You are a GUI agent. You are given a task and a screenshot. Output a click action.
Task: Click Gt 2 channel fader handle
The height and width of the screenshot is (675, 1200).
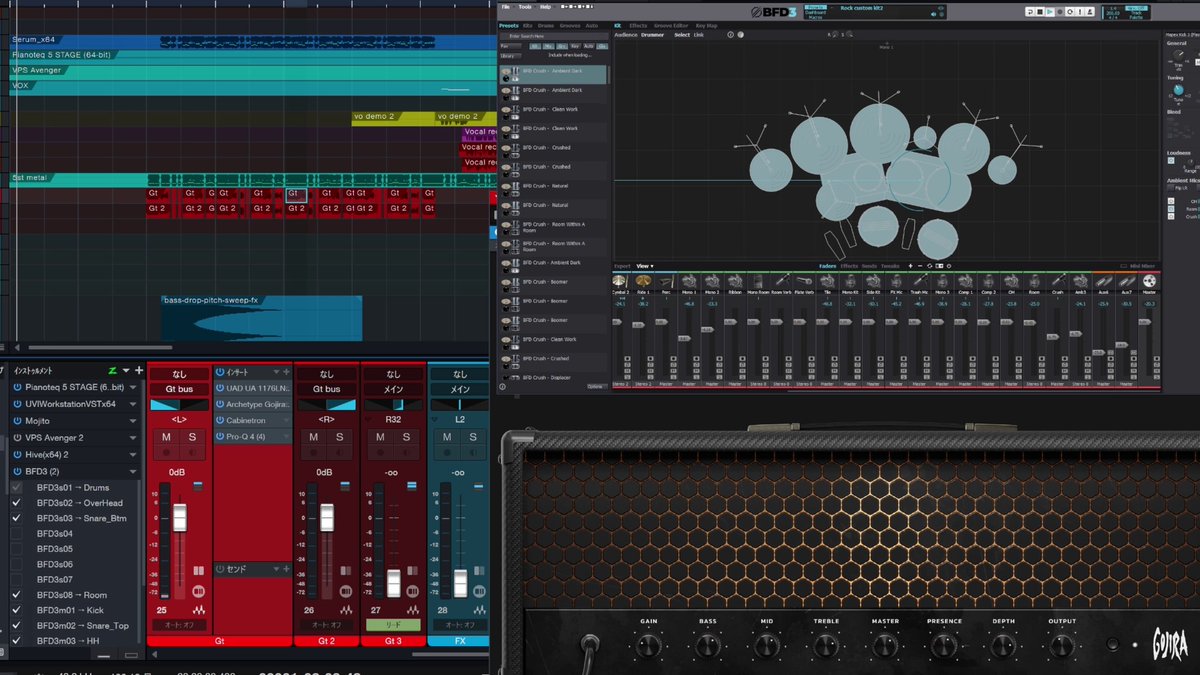coord(327,517)
